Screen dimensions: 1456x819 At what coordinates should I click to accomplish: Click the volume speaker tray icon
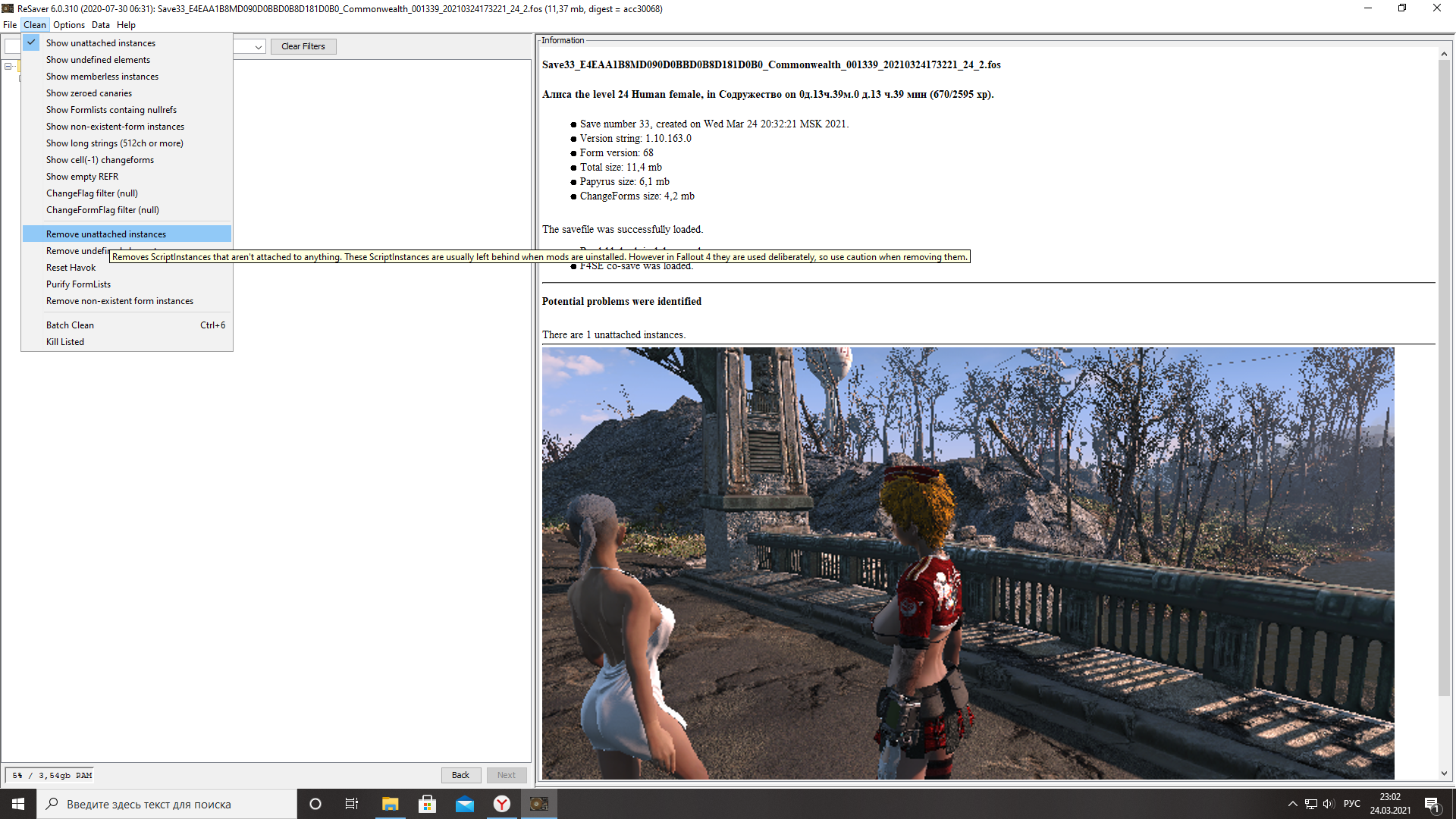(x=1329, y=804)
